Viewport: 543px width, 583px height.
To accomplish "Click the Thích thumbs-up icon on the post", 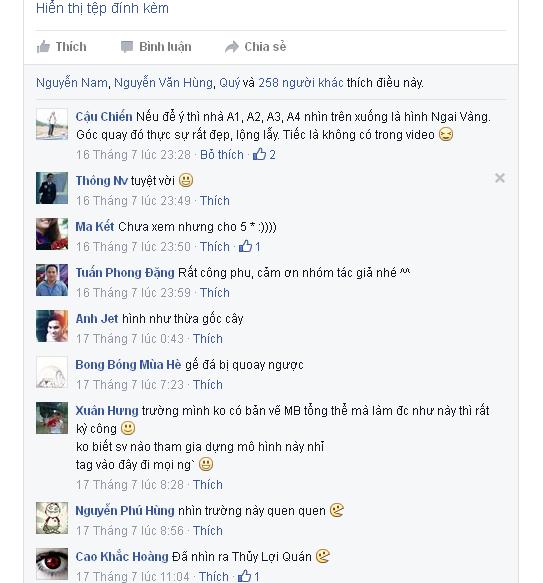I will [x=43, y=47].
